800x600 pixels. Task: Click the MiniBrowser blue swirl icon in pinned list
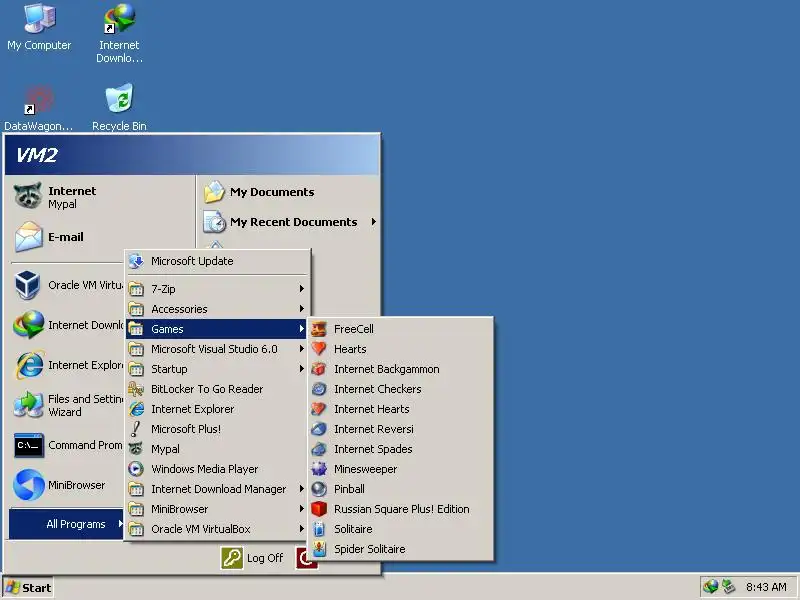[29, 485]
